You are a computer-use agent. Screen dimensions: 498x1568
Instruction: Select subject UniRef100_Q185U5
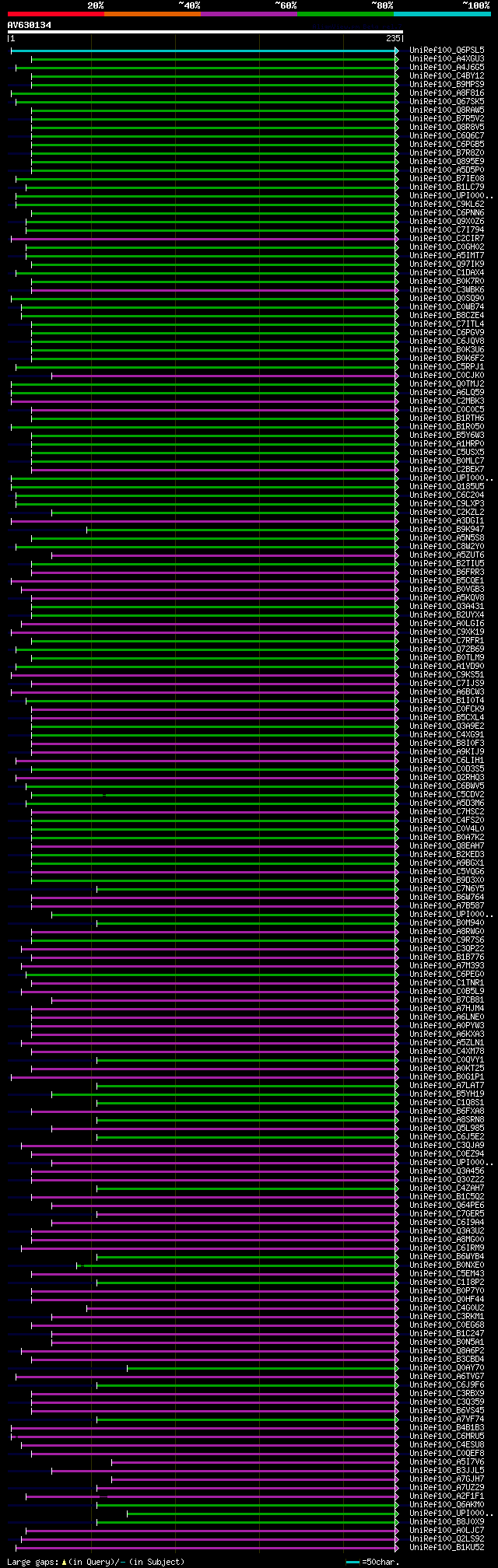tap(447, 487)
